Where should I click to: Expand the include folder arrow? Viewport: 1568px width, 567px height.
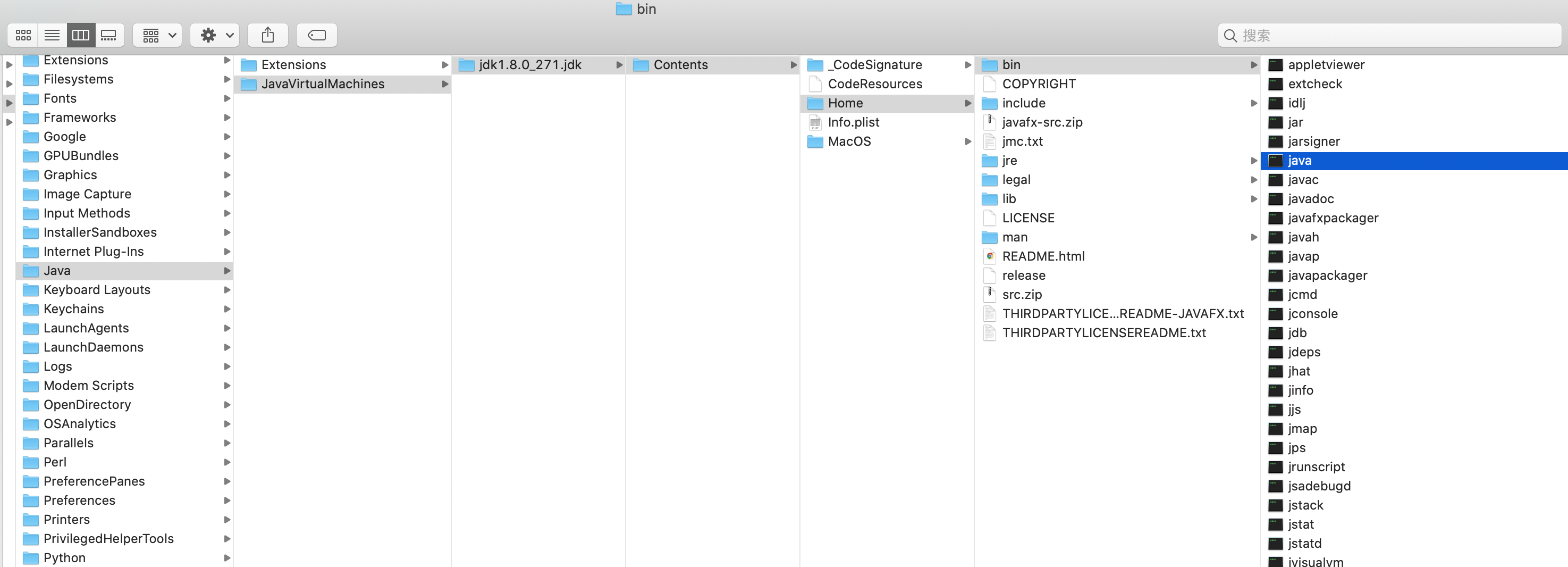(1253, 104)
